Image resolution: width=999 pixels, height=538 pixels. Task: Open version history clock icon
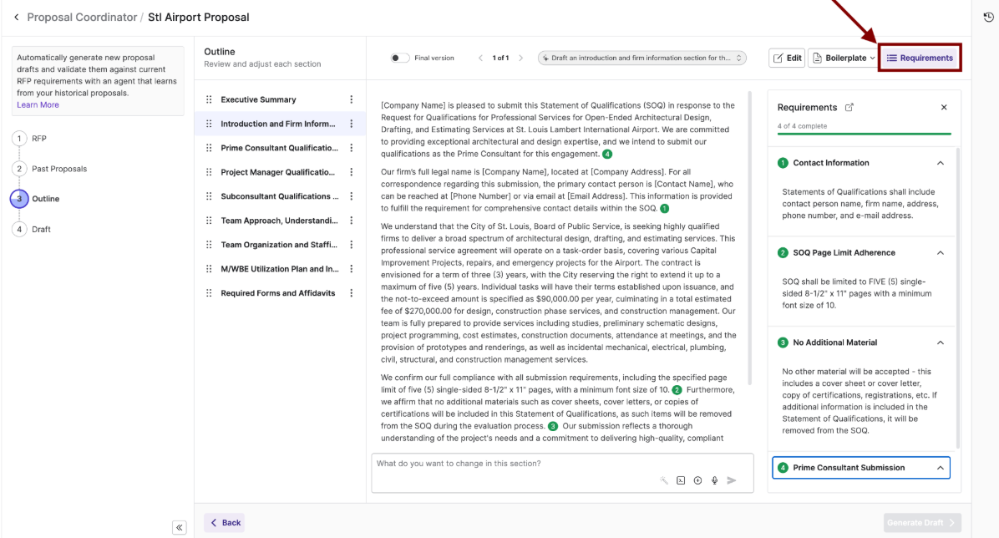pos(988,17)
